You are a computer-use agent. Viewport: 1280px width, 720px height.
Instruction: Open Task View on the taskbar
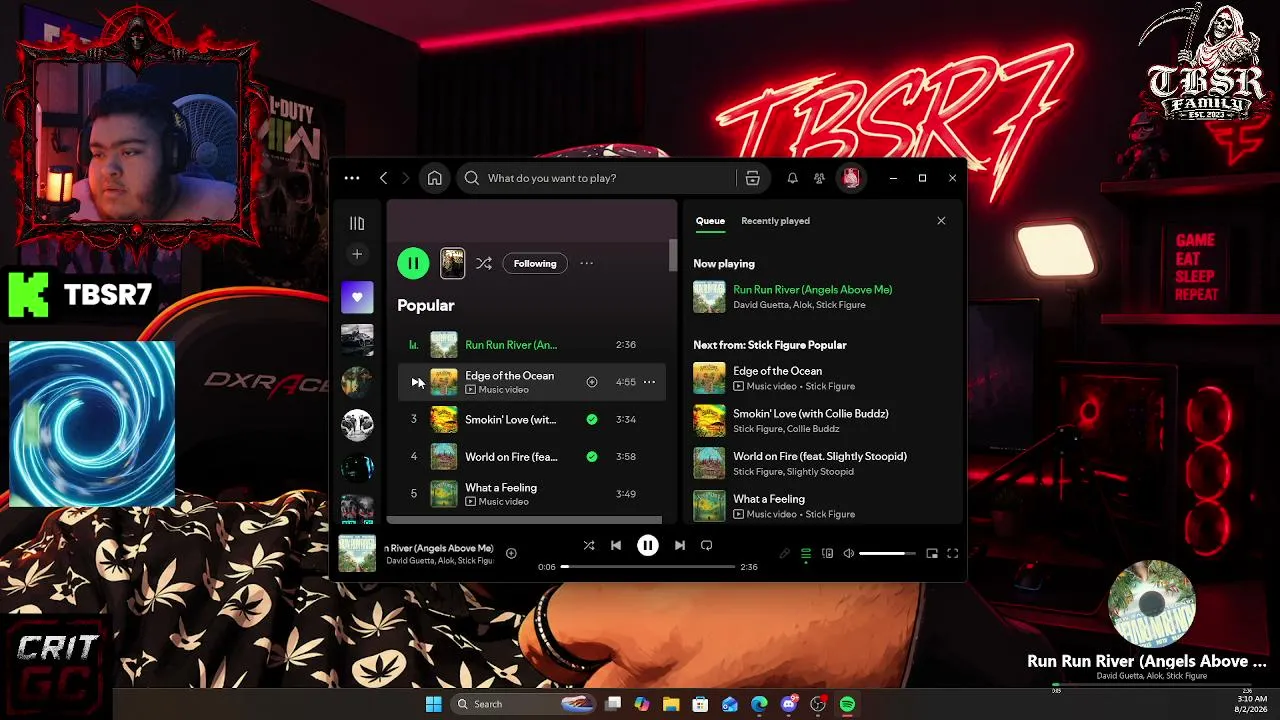pos(613,704)
